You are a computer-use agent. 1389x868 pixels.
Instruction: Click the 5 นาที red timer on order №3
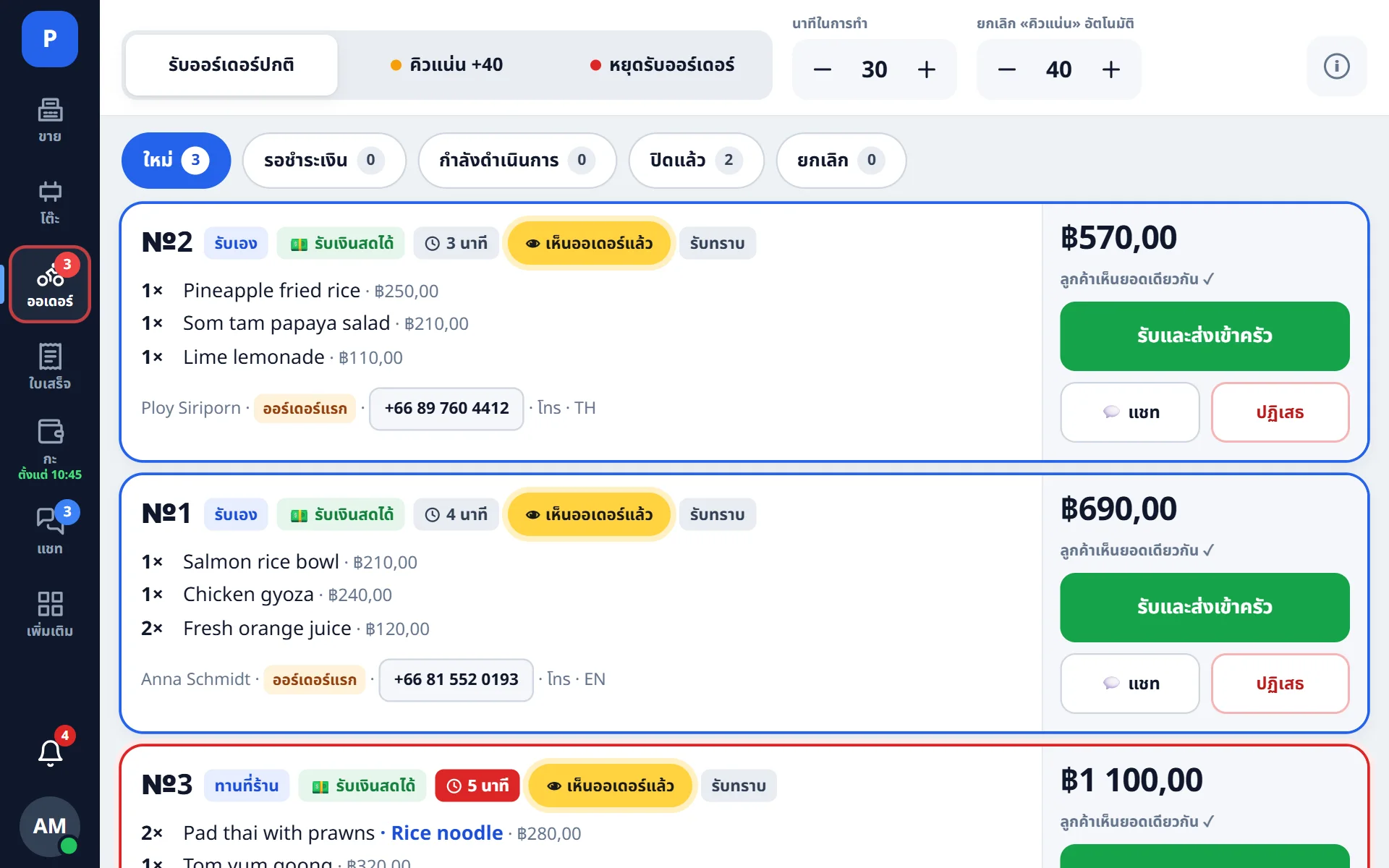click(477, 786)
